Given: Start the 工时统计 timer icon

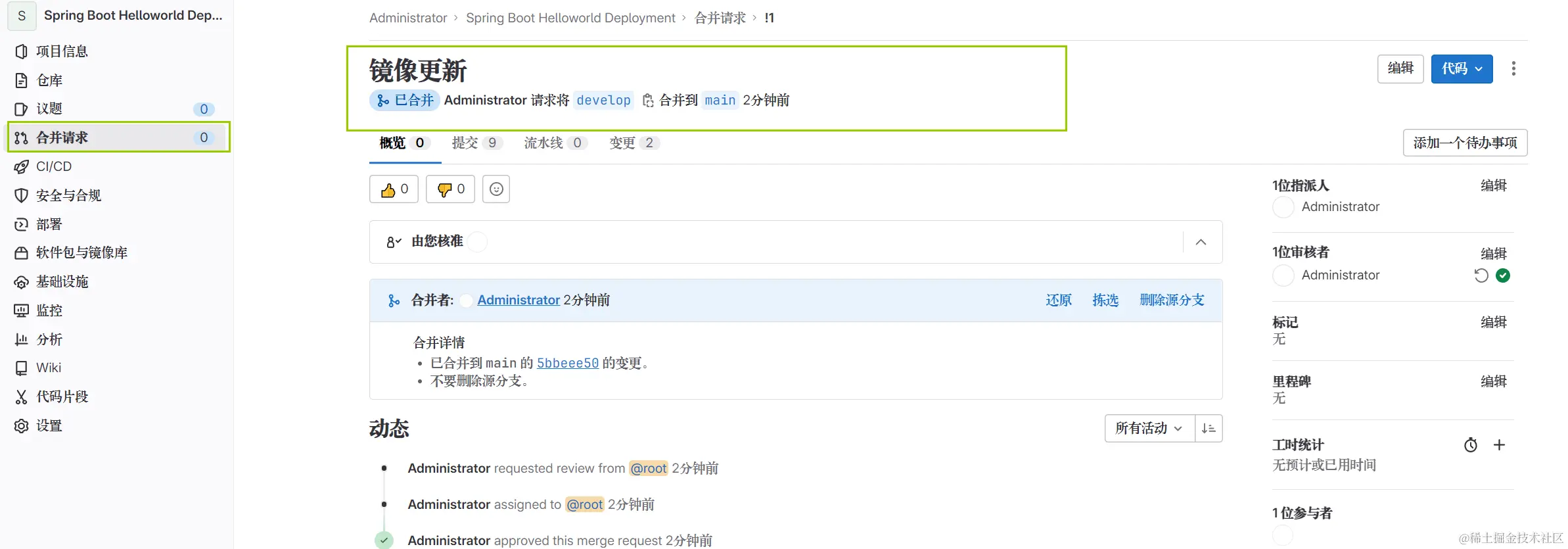Looking at the screenshot, I should click(x=1471, y=445).
